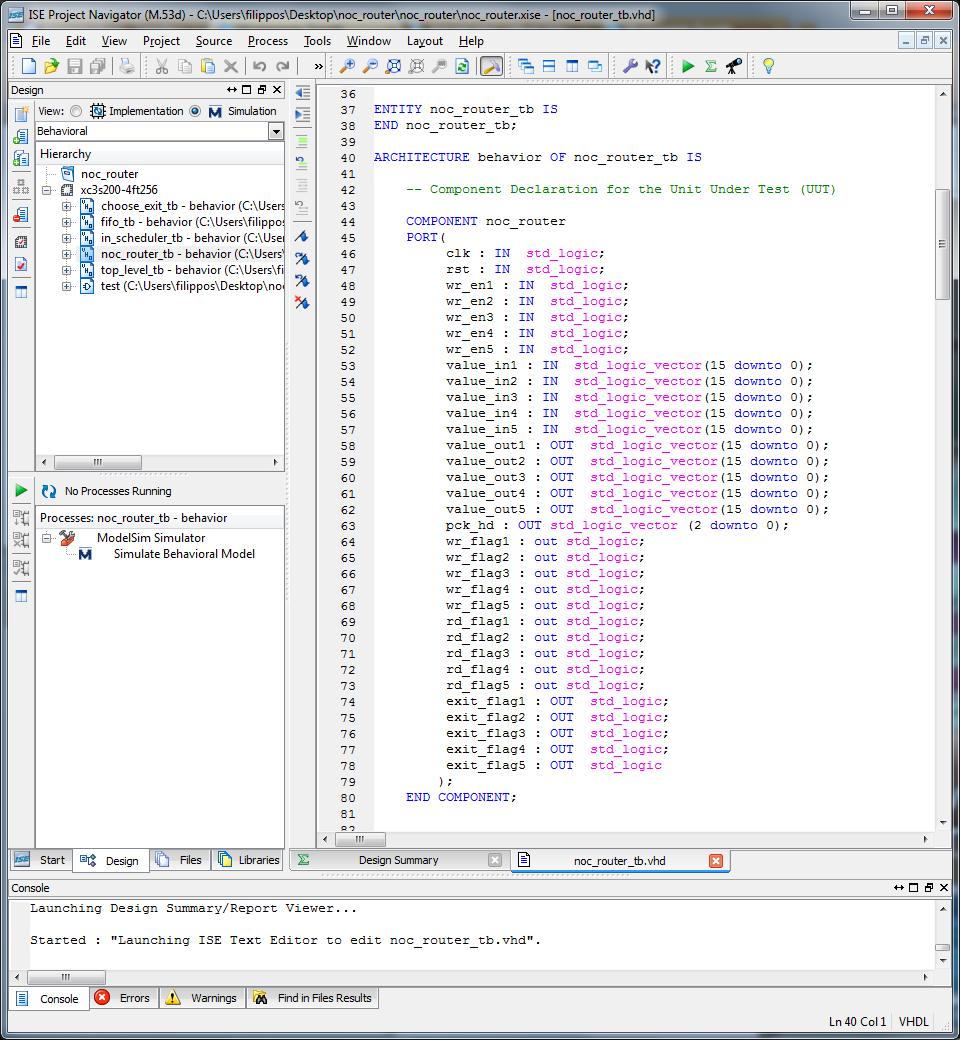Screen dimensions: 960x1040
Task: Click the editor vertical scrollbar thumb
Action: pyautogui.click(x=943, y=244)
